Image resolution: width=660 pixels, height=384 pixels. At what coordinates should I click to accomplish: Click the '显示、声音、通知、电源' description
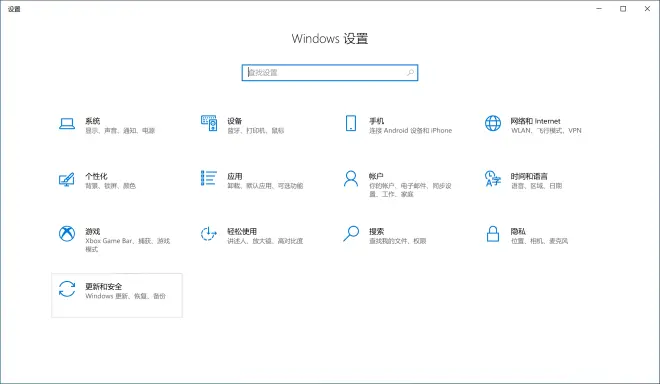tap(120, 131)
